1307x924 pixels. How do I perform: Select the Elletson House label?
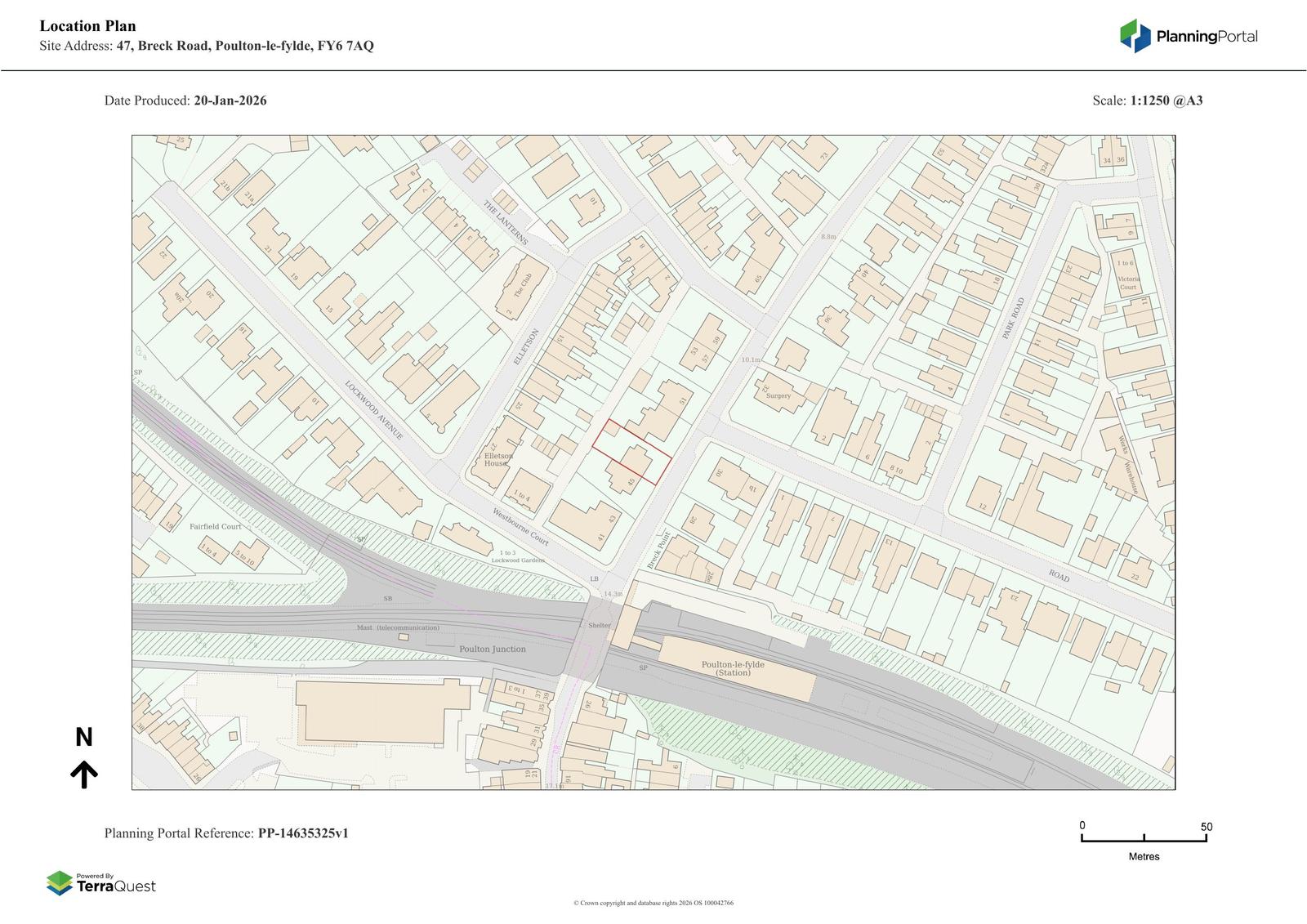tap(498, 459)
